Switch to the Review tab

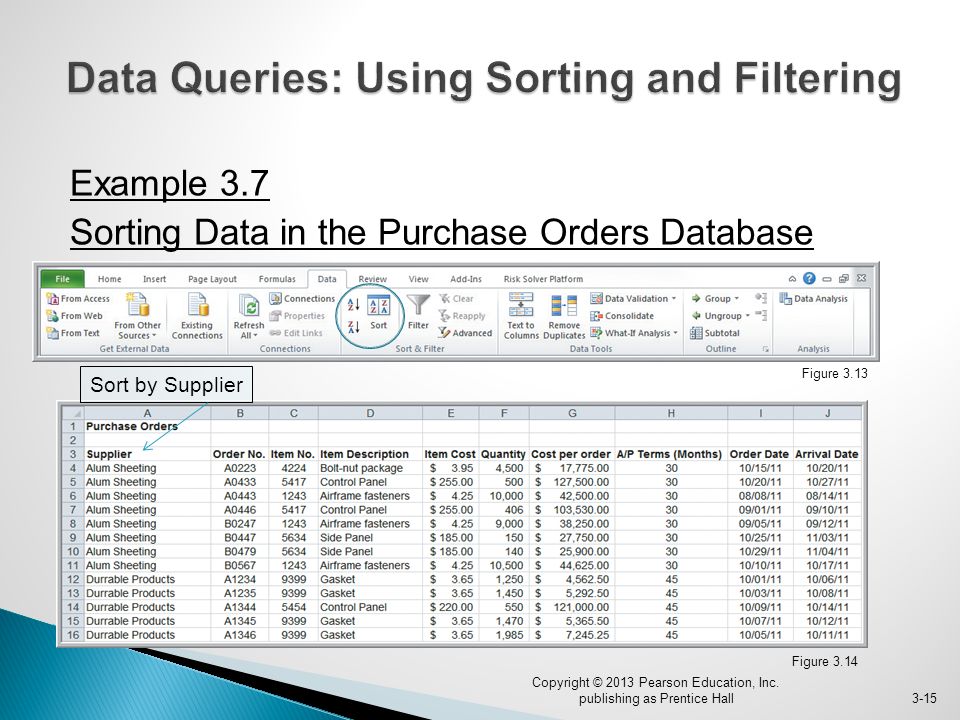coord(372,279)
